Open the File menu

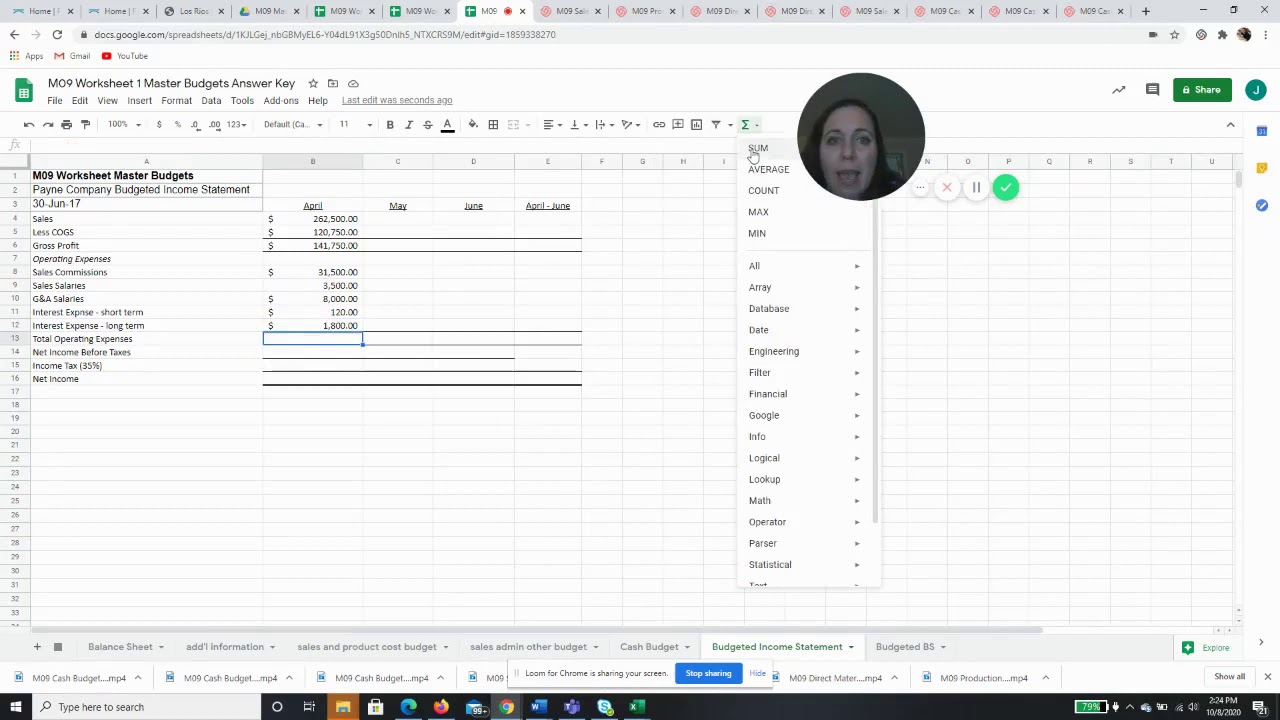55,100
